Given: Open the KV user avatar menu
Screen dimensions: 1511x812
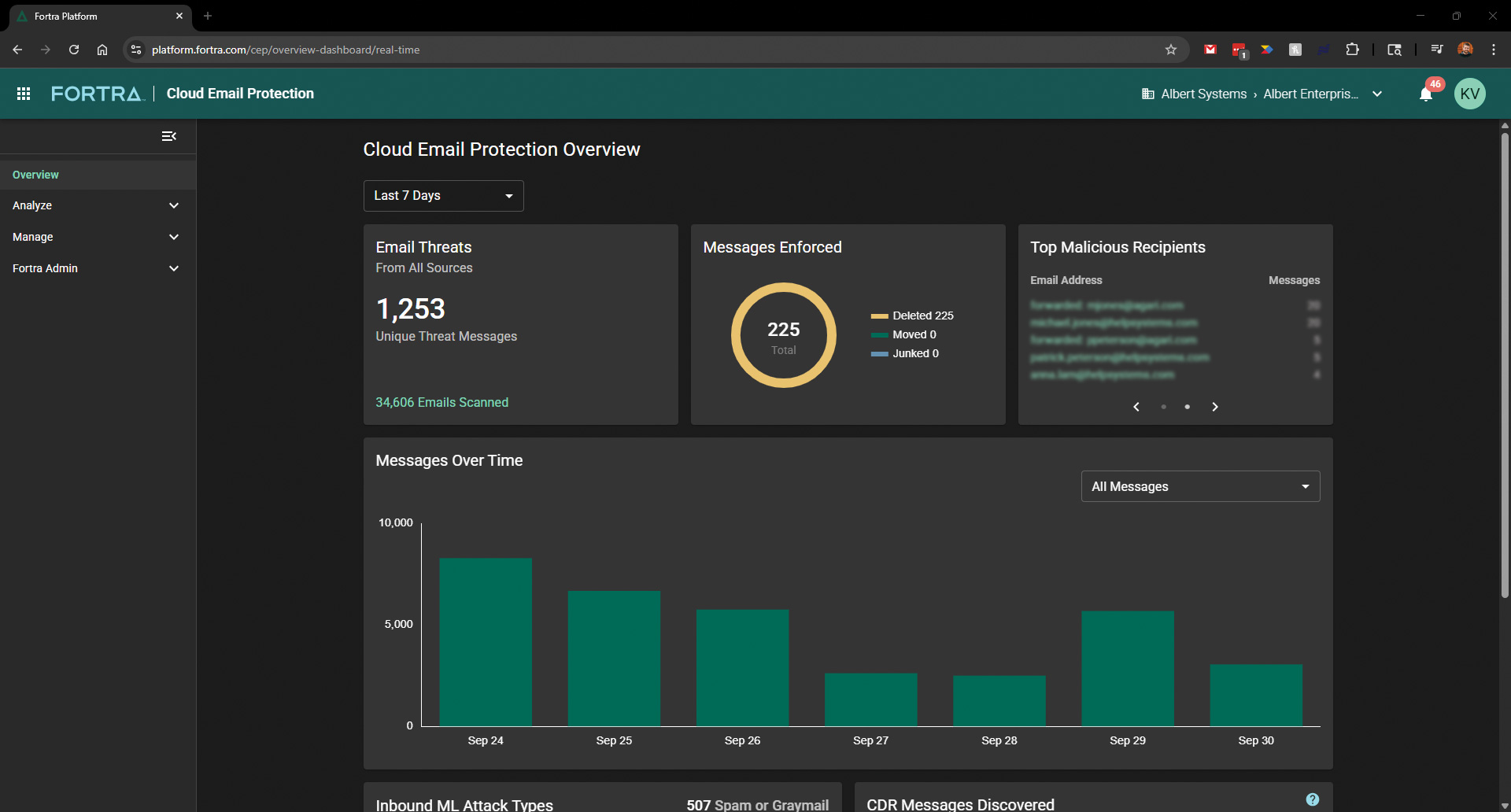Looking at the screenshot, I should (x=1470, y=94).
